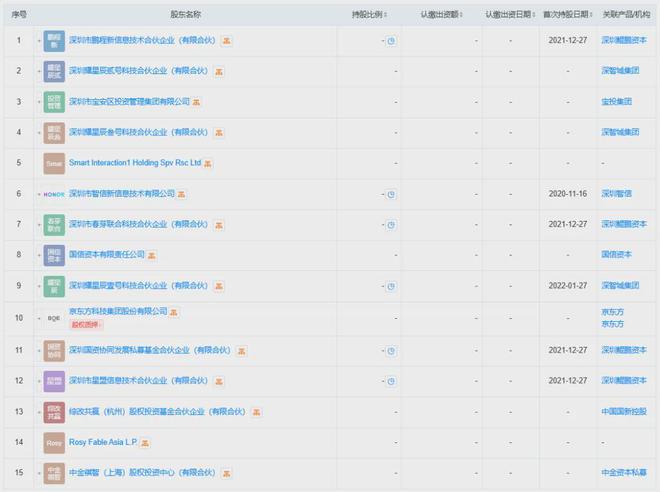Expand shareholder row 4 arrow
660x492 pixels.
pos(39,133)
